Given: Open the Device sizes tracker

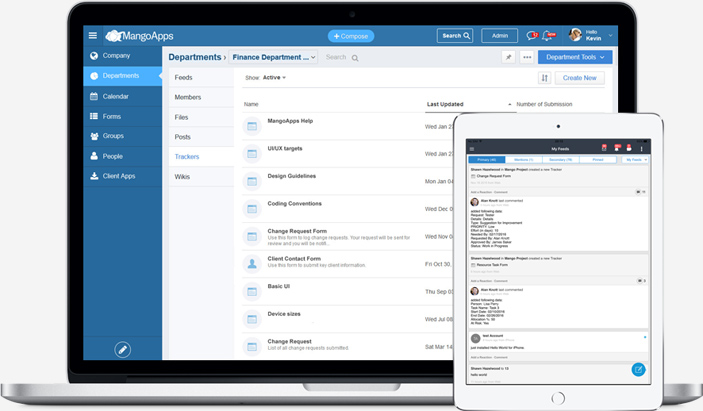Looking at the screenshot, I should pos(284,314).
